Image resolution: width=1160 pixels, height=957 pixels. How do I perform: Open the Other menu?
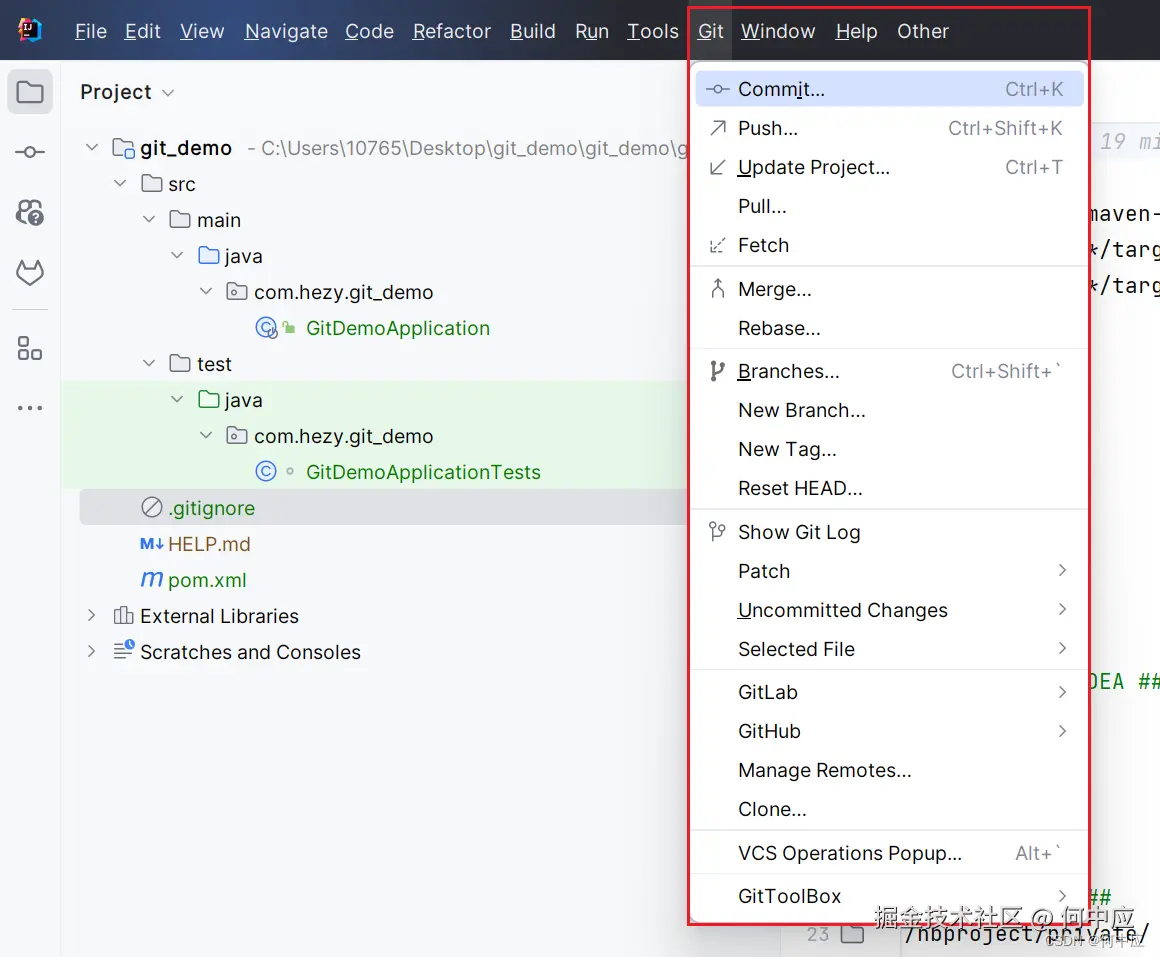point(923,31)
